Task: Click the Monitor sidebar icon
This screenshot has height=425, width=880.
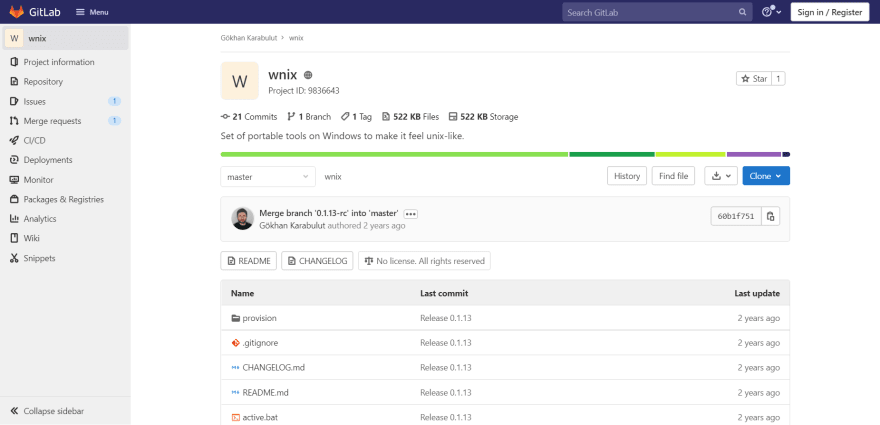Action: [14, 180]
